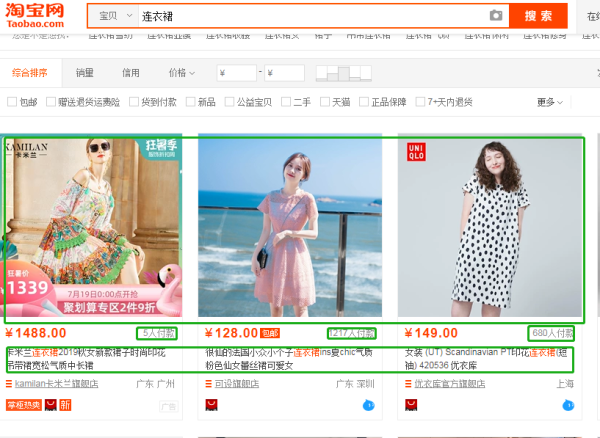Image resolution: width=600 pixels, height=438 pixels.
Task: Click the 广告 tag on Kamilan listing
Action: [x=168, y=406]
